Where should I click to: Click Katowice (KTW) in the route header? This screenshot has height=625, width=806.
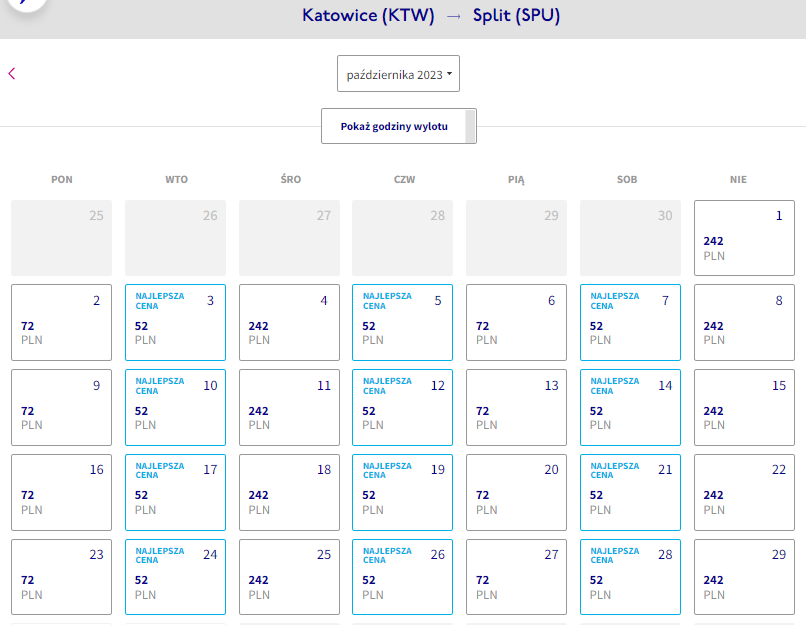click(368, 15)
